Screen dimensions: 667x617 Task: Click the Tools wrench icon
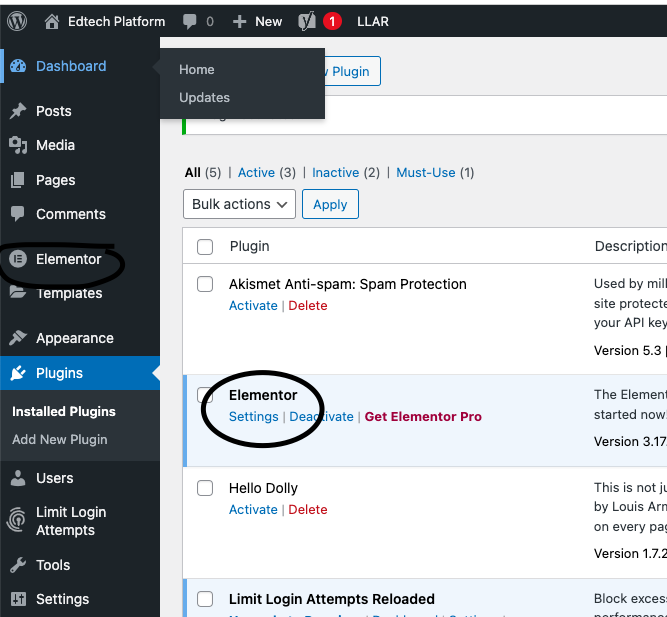coord(18,565)
